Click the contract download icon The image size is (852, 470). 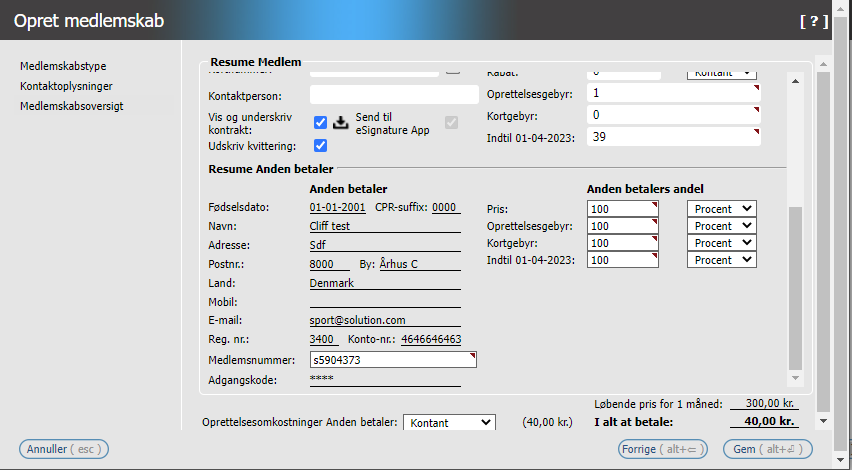pyautogui.click(x=341, y=123)
